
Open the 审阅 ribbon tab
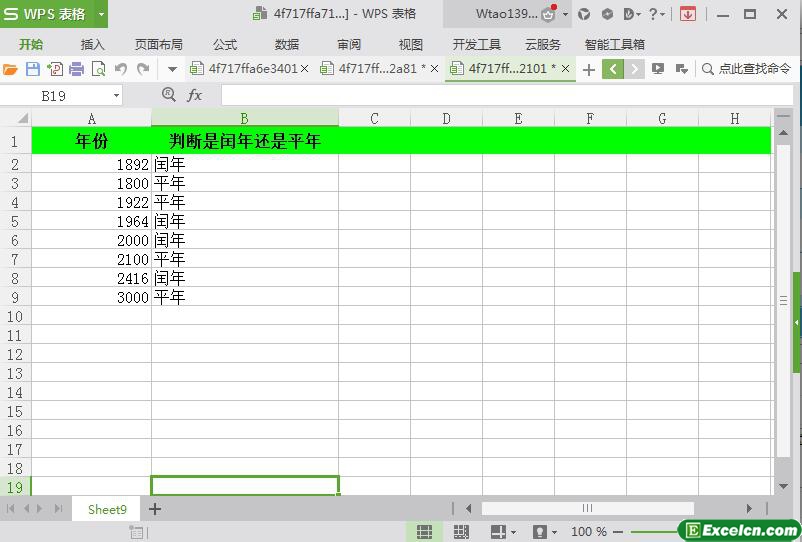pyautogui.click(x=349, y=44)
